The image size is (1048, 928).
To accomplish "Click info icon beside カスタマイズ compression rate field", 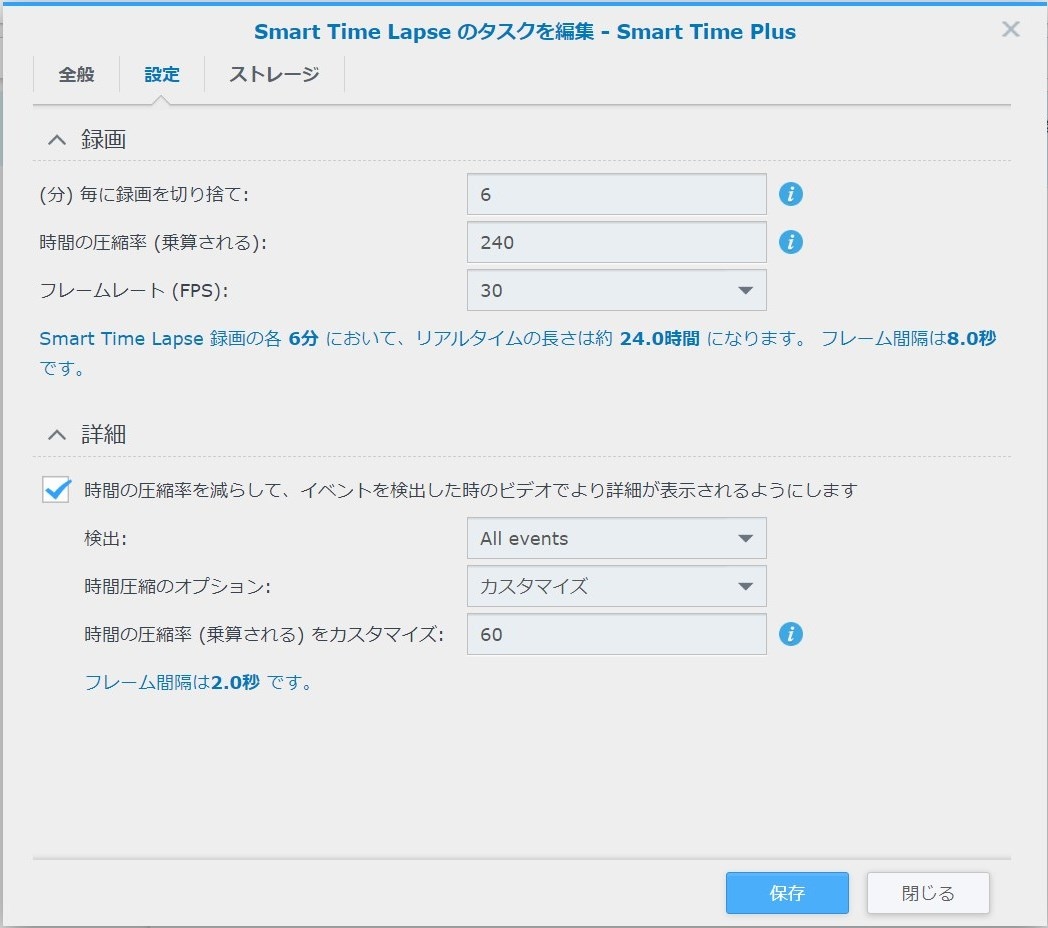I will click(791, 634).
